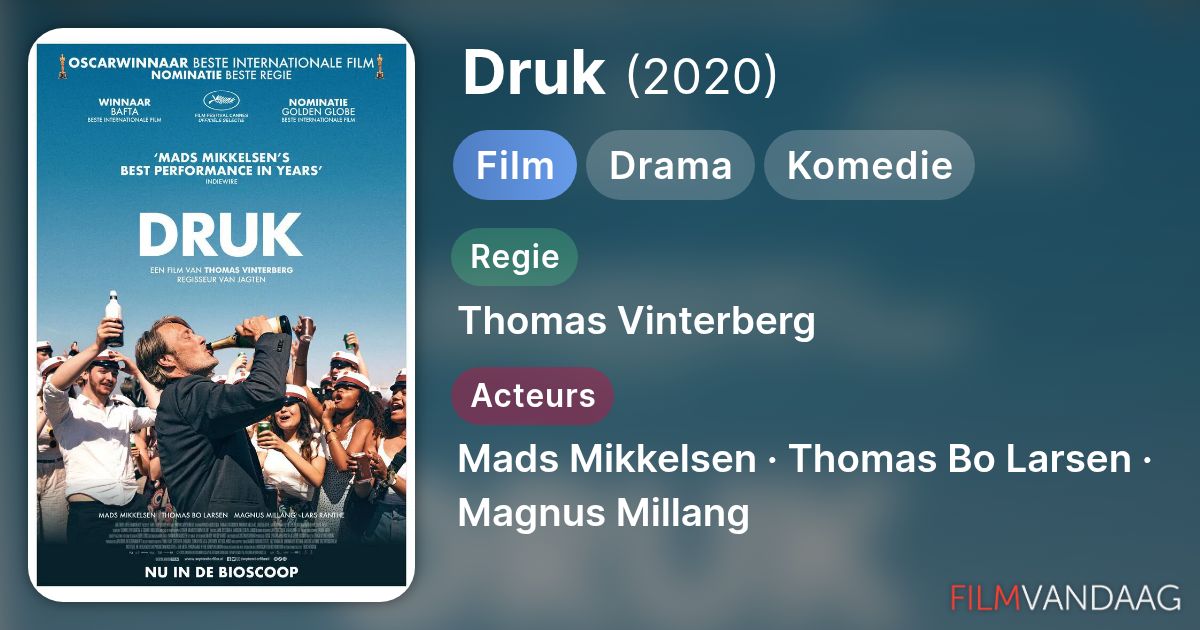Open actor Magnus Millang's page

pyautogui.click(x=604, y=514)
